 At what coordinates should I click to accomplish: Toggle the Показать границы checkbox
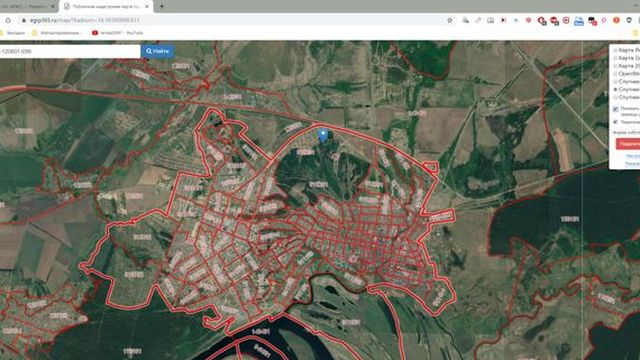click(616, 109)
